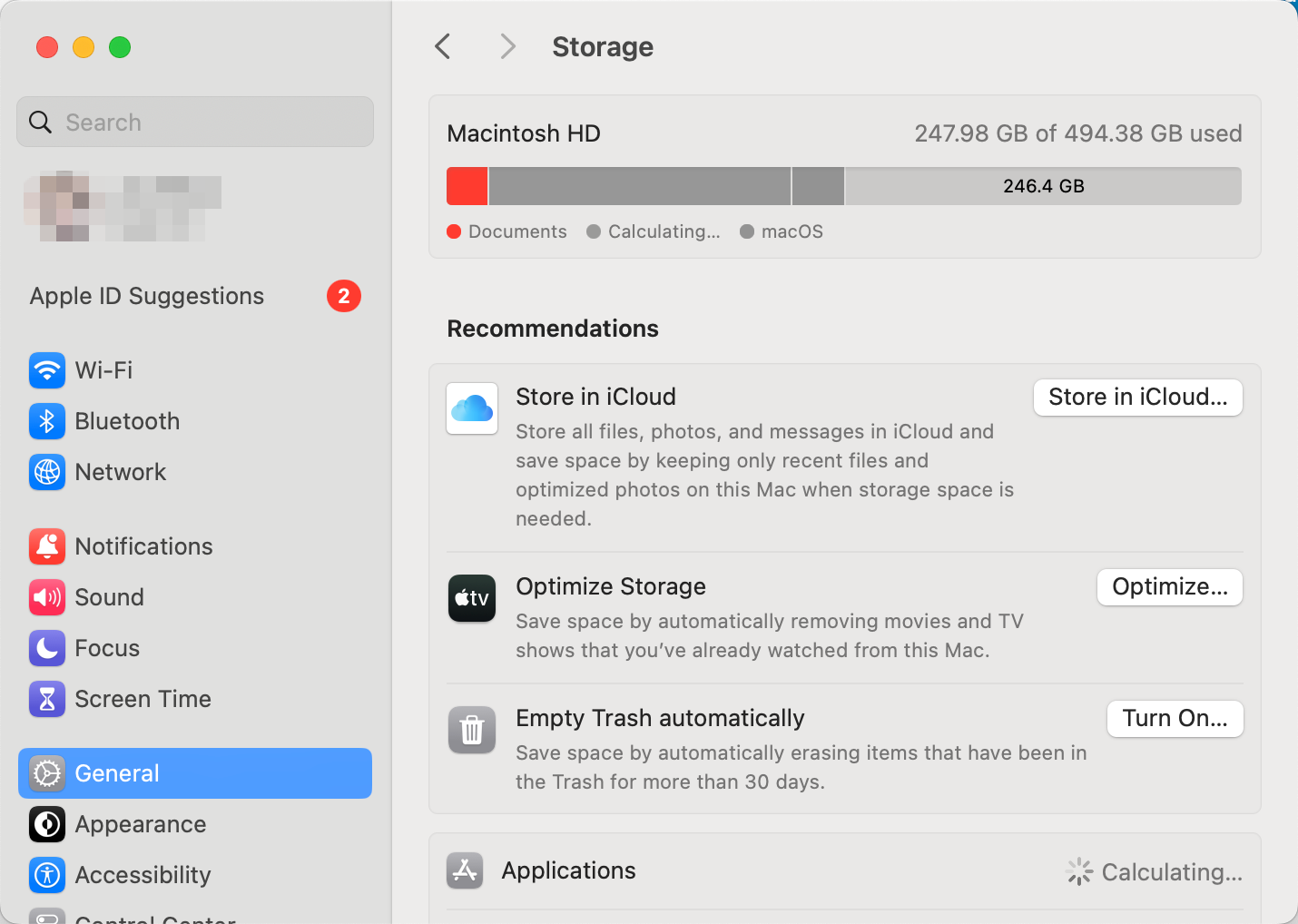The image size is (1298, 924).
Task: Click the Applications Calculating... status
Action: (1155, 872)
